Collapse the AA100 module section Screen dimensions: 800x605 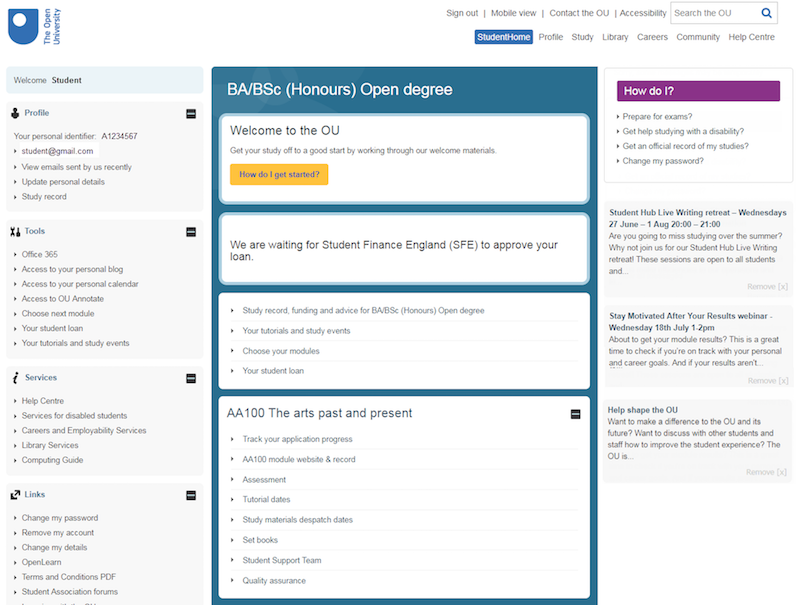coord(575,414)
